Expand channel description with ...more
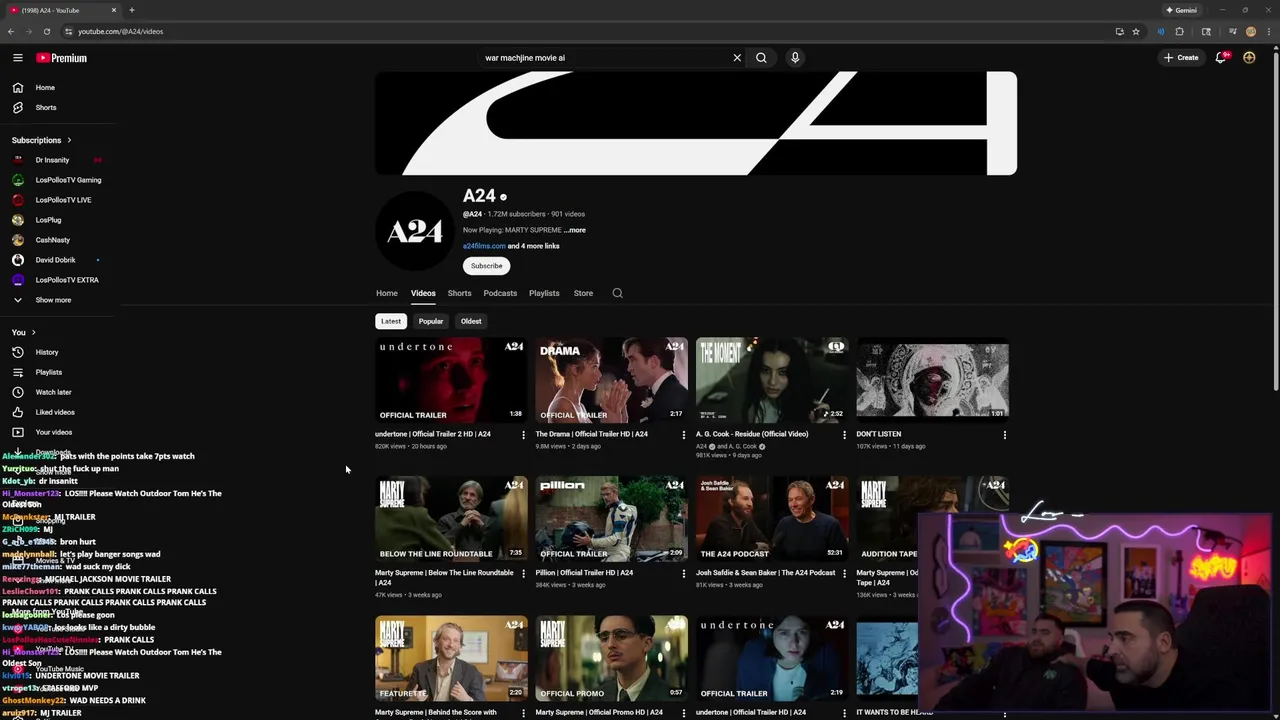The height and width of the screenshot is (720, 1280). pos(574,230)
